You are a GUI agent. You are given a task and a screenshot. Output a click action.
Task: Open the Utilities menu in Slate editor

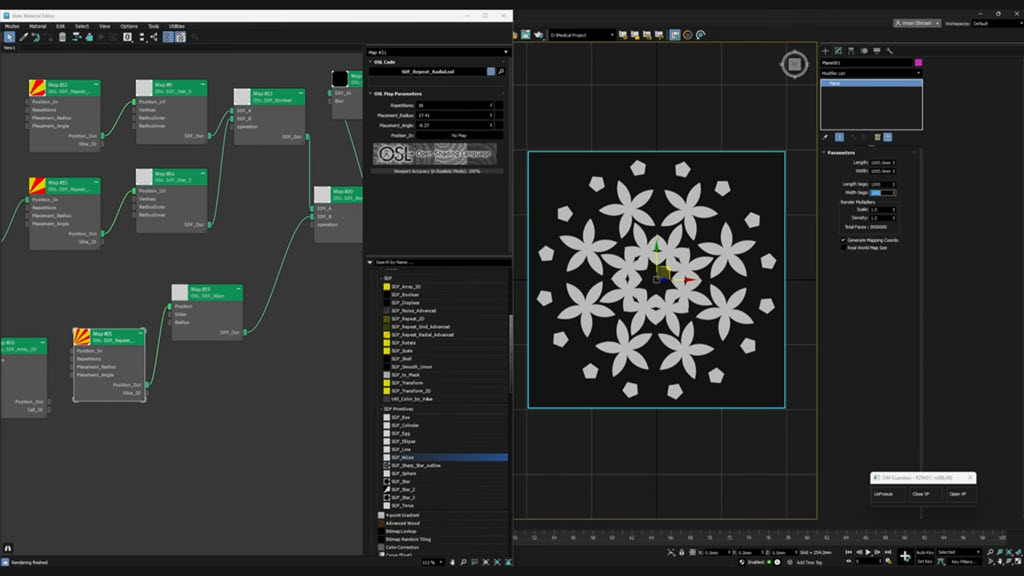(176, 26)
